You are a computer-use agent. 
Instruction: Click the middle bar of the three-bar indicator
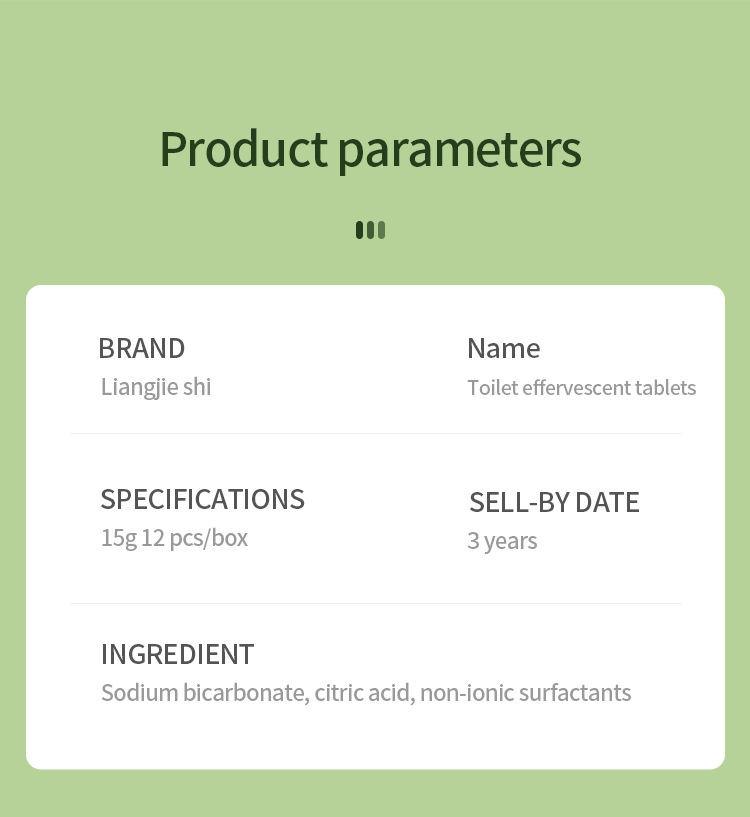coord(371,230)
